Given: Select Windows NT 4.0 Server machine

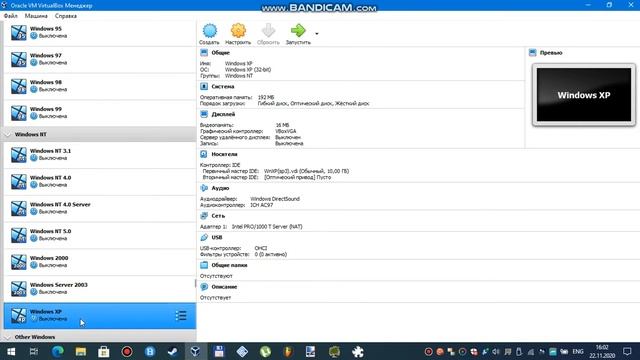Looking at the screenshot, I should (x=100, y=209).
